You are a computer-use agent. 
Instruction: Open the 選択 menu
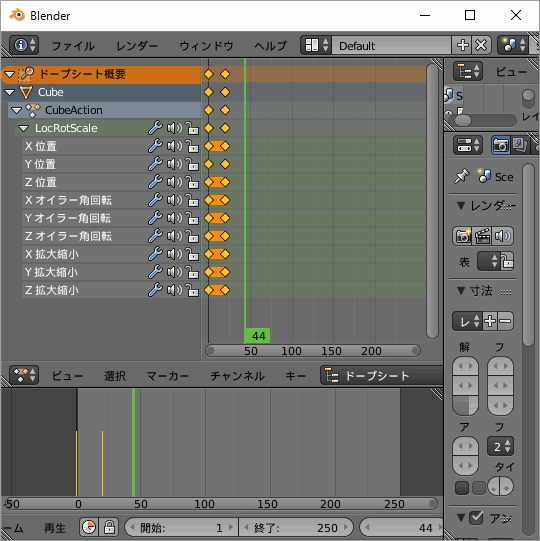click(x=115, y=376)
